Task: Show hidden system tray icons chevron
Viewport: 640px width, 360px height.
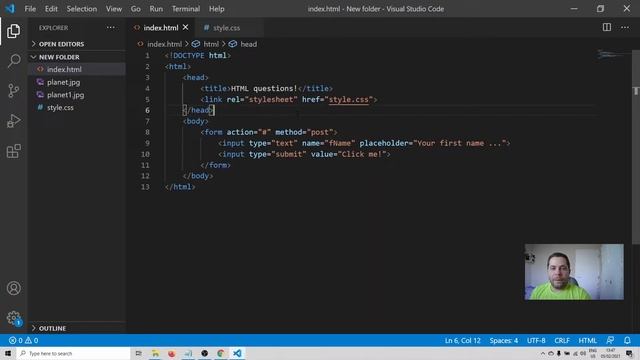Action: coord(542,353)
